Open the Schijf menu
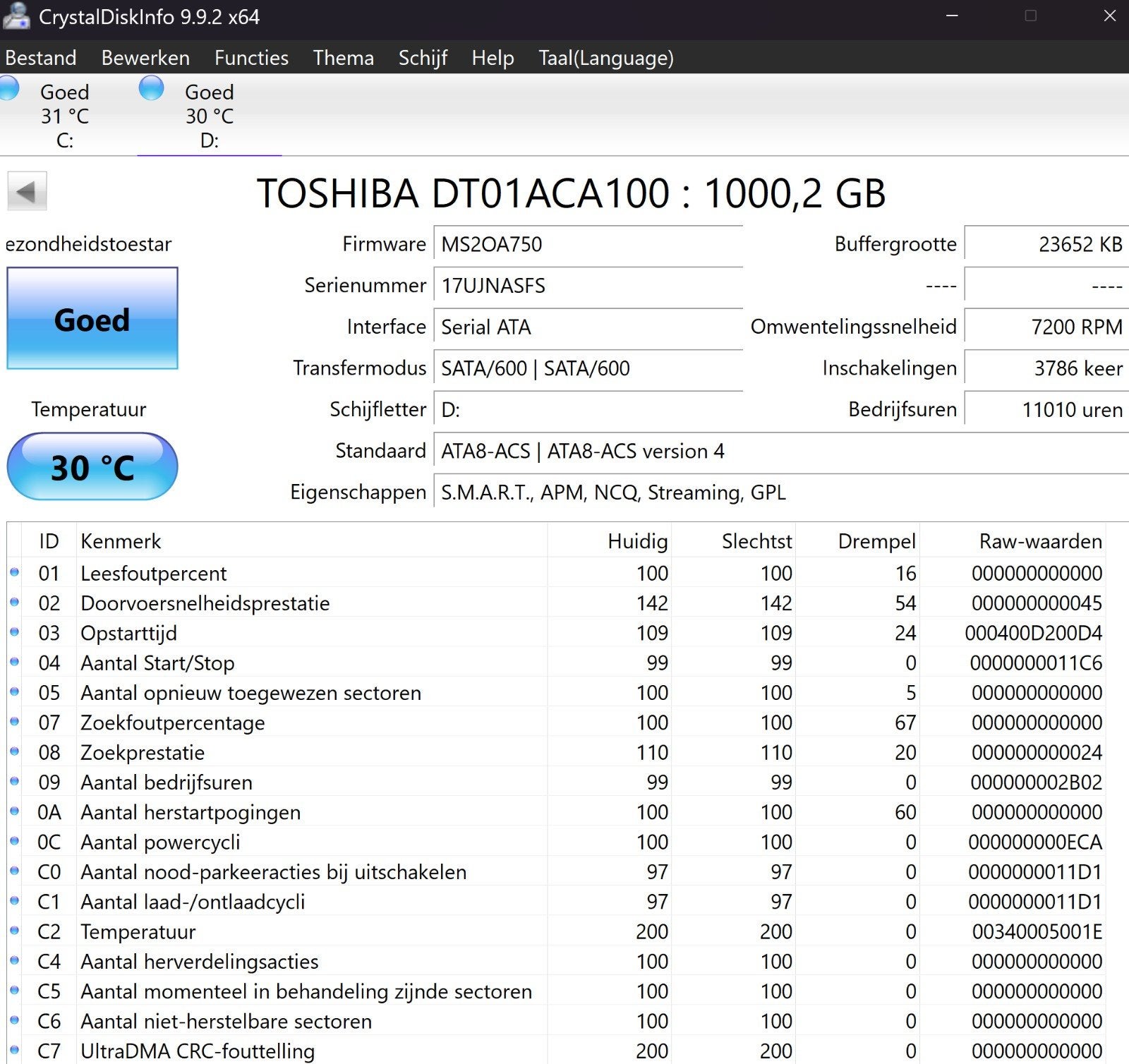Image resolution: width=1129 pixels, height=1064 pixels. pyautogui.click(x=423, y=58)
